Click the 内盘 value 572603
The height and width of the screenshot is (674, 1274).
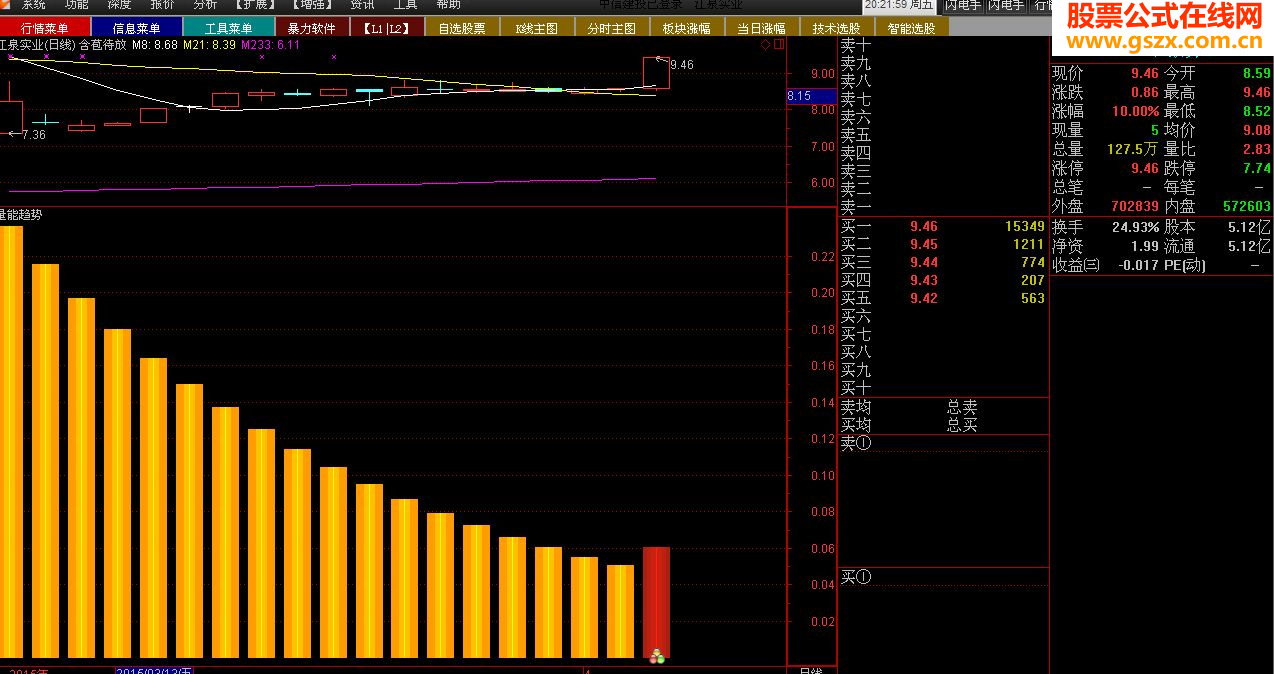pos(1247,206)
